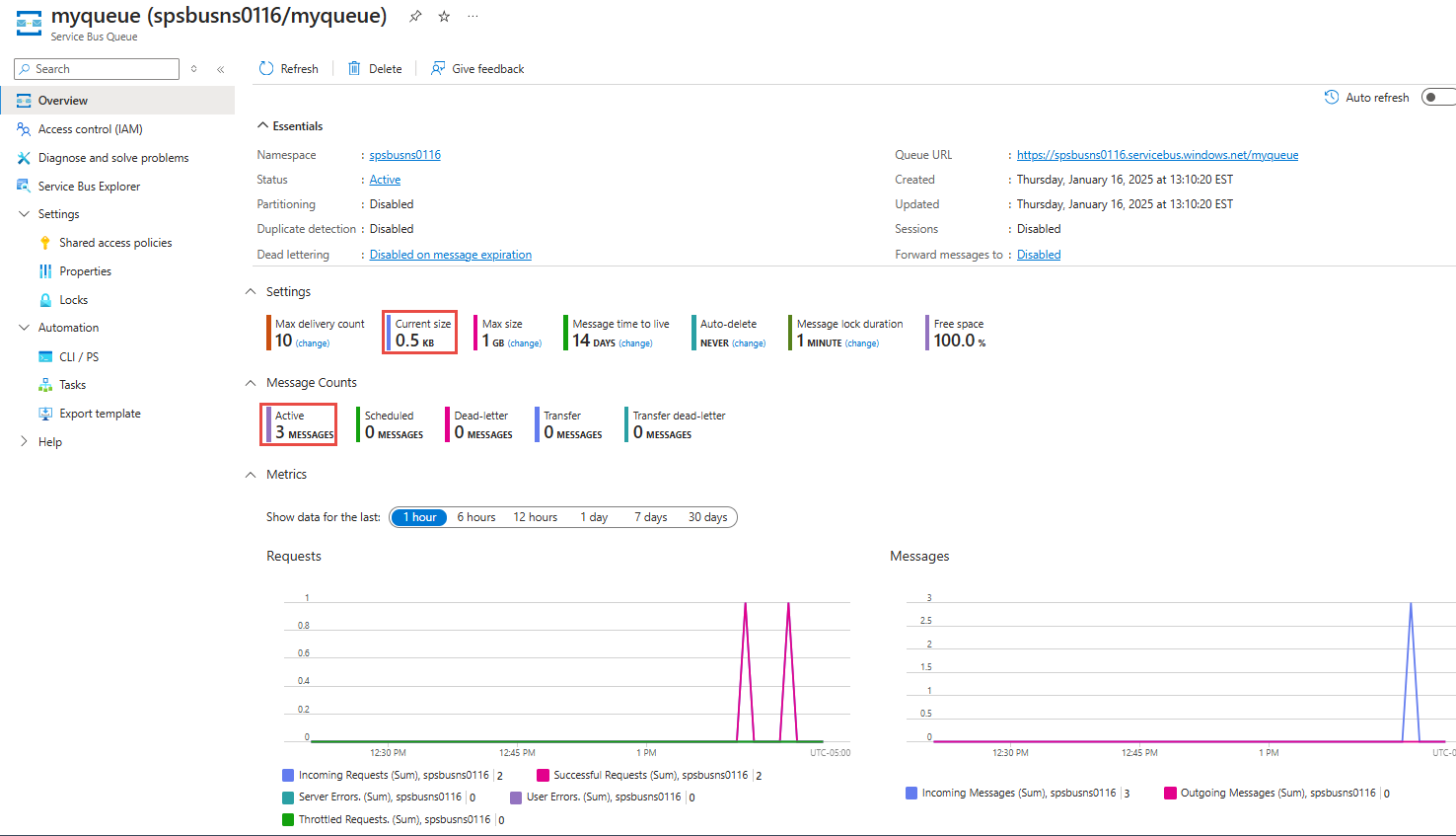Collapse the Automation group in sidebar
The width and height of the screenshot is (1456, 836).
25,328
